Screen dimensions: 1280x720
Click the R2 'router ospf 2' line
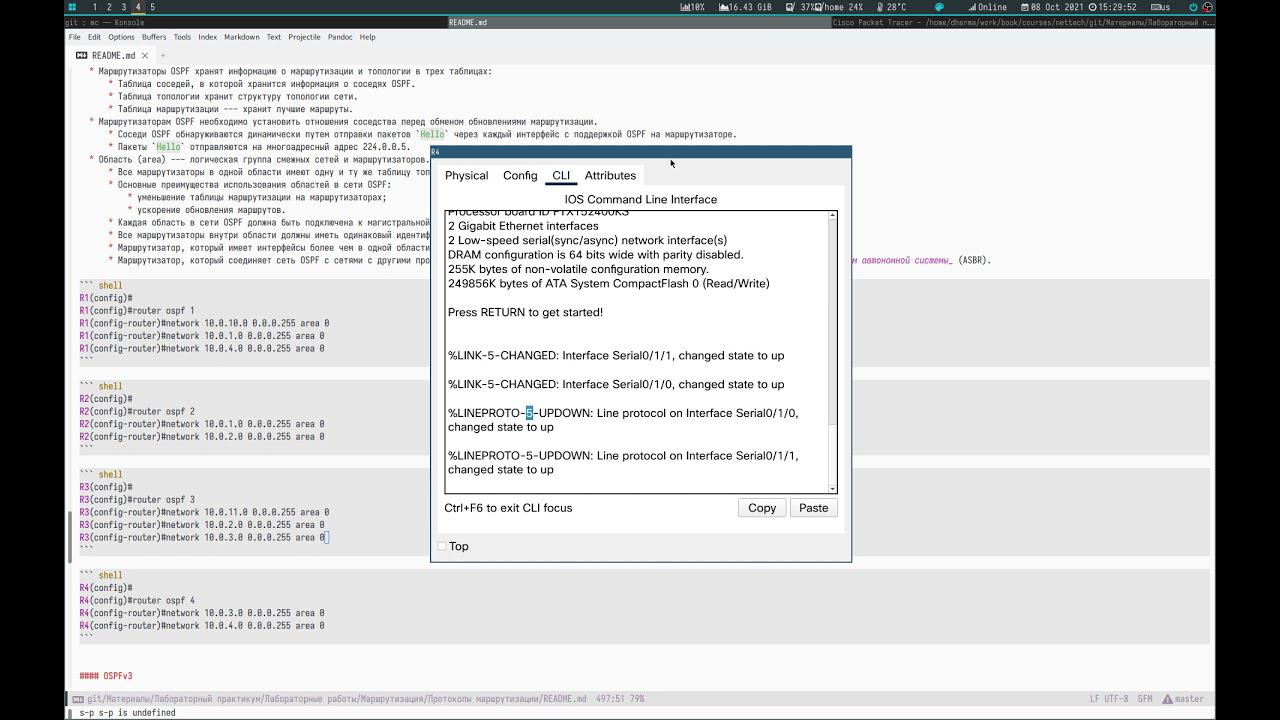point(137,411)
